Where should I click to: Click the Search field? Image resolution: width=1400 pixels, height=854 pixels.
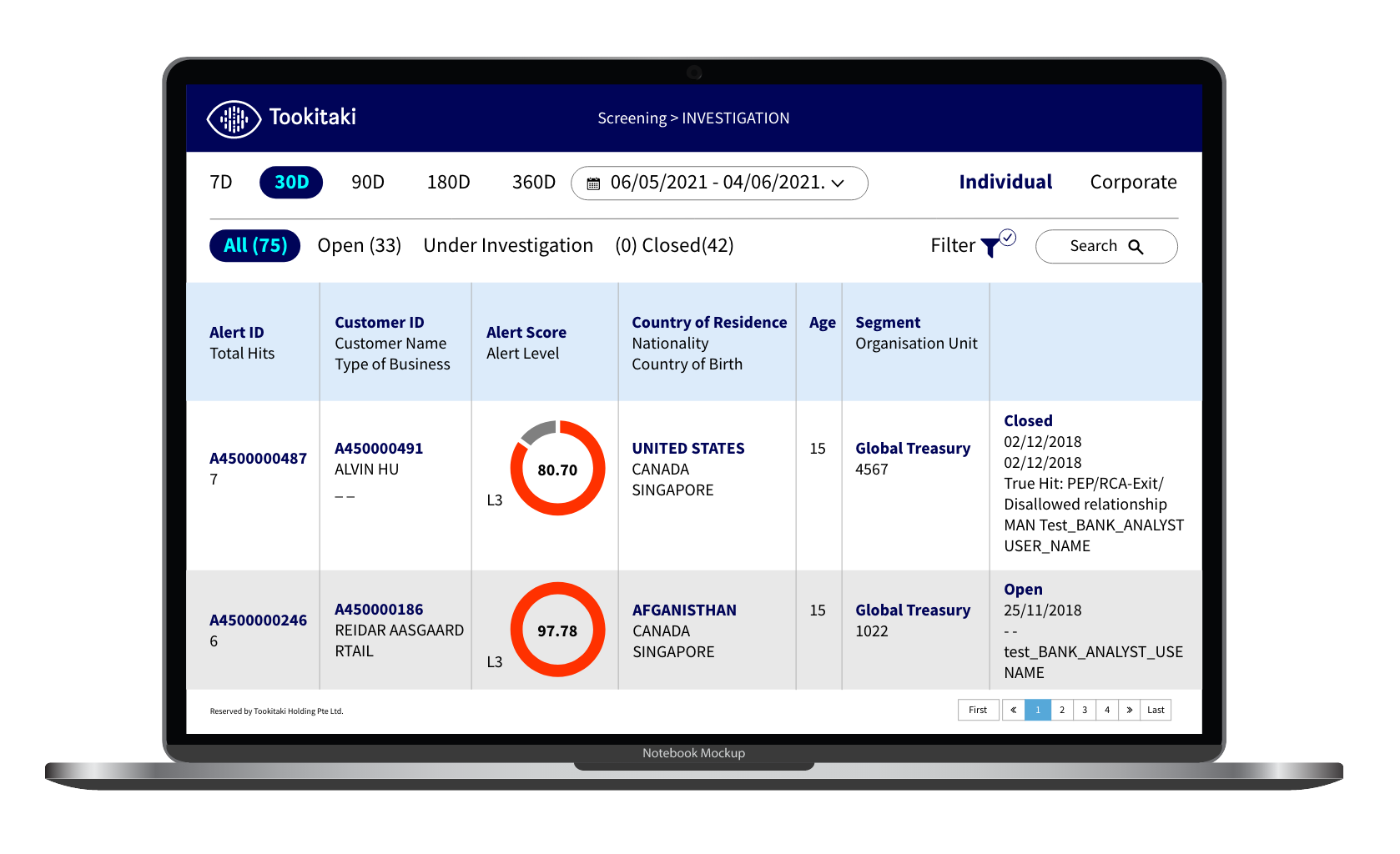(1106, 246)
